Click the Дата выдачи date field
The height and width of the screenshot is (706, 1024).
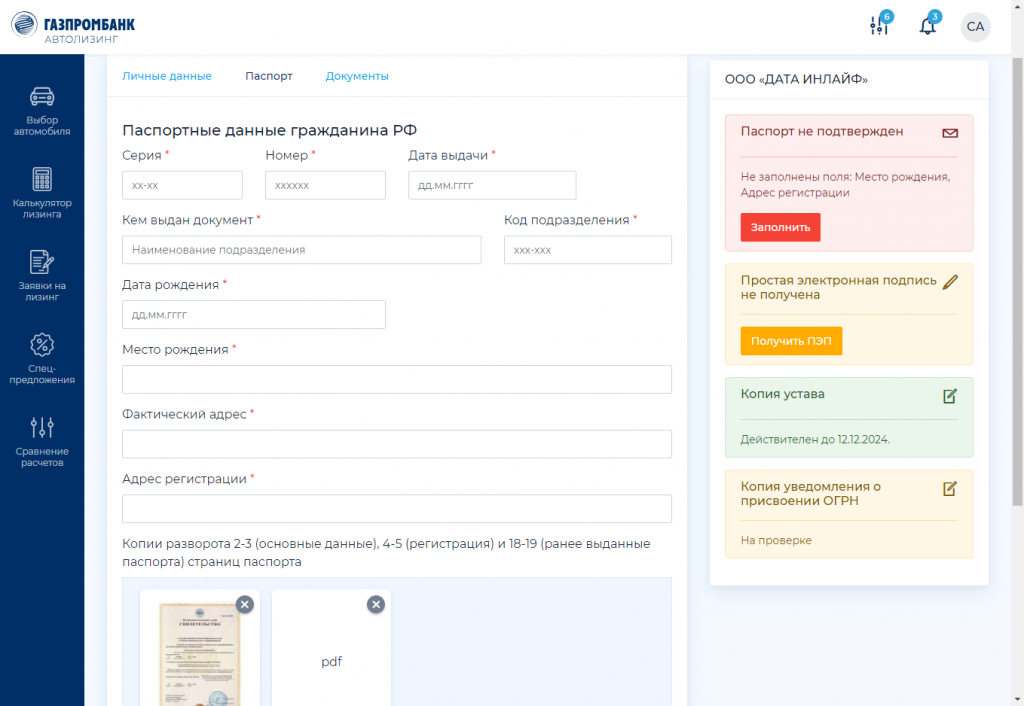click(x=492, y=185)
